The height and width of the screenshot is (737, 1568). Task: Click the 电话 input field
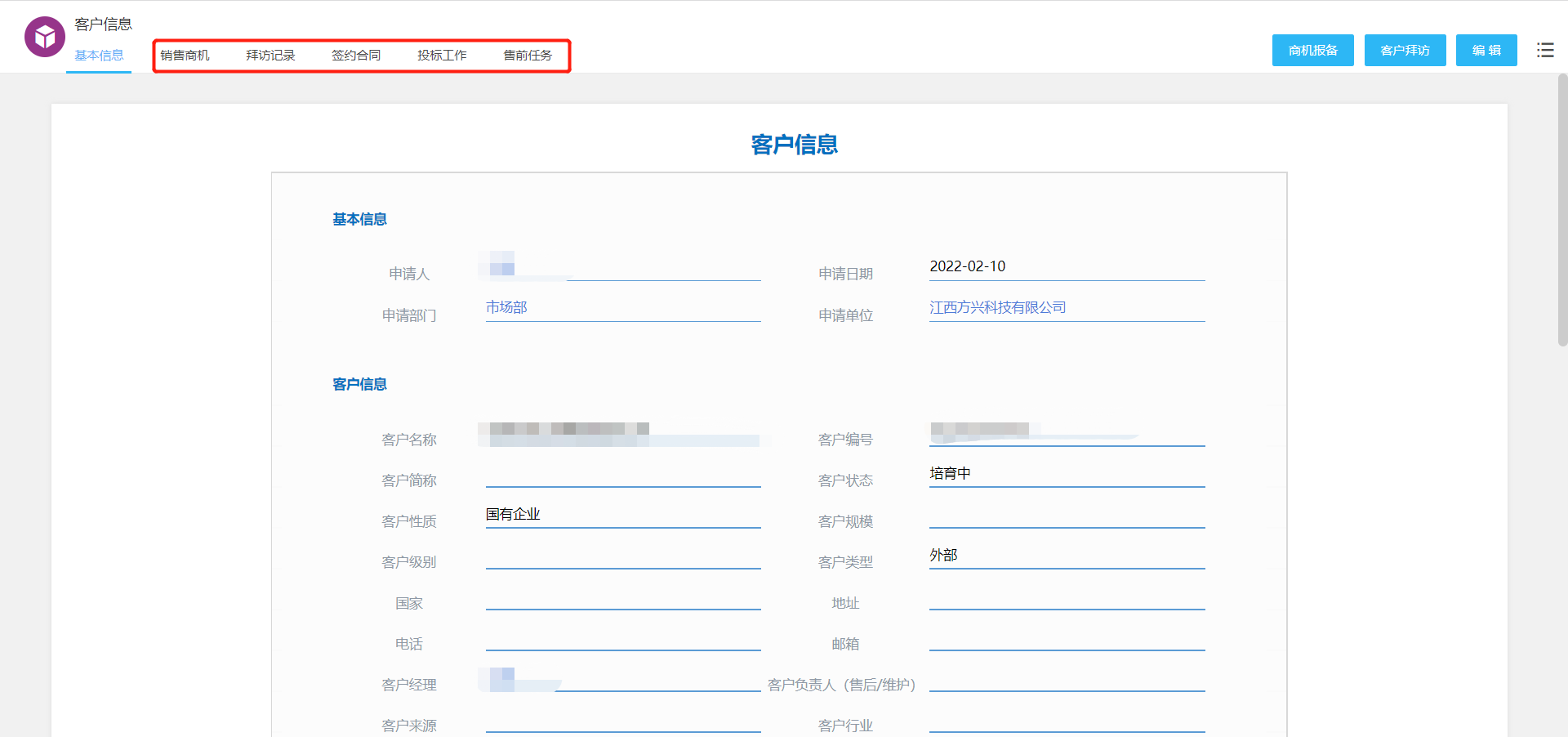[x=623, y=637]
